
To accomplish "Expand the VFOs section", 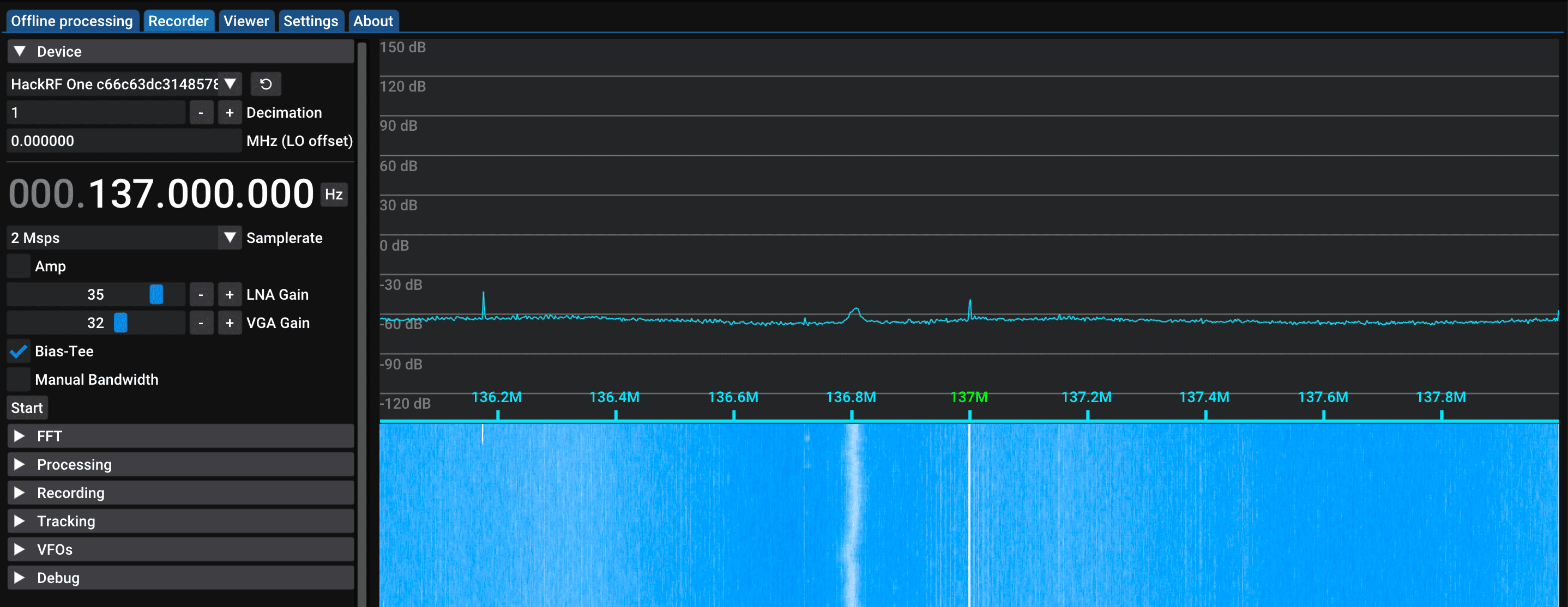I will [x=180, y=549].
